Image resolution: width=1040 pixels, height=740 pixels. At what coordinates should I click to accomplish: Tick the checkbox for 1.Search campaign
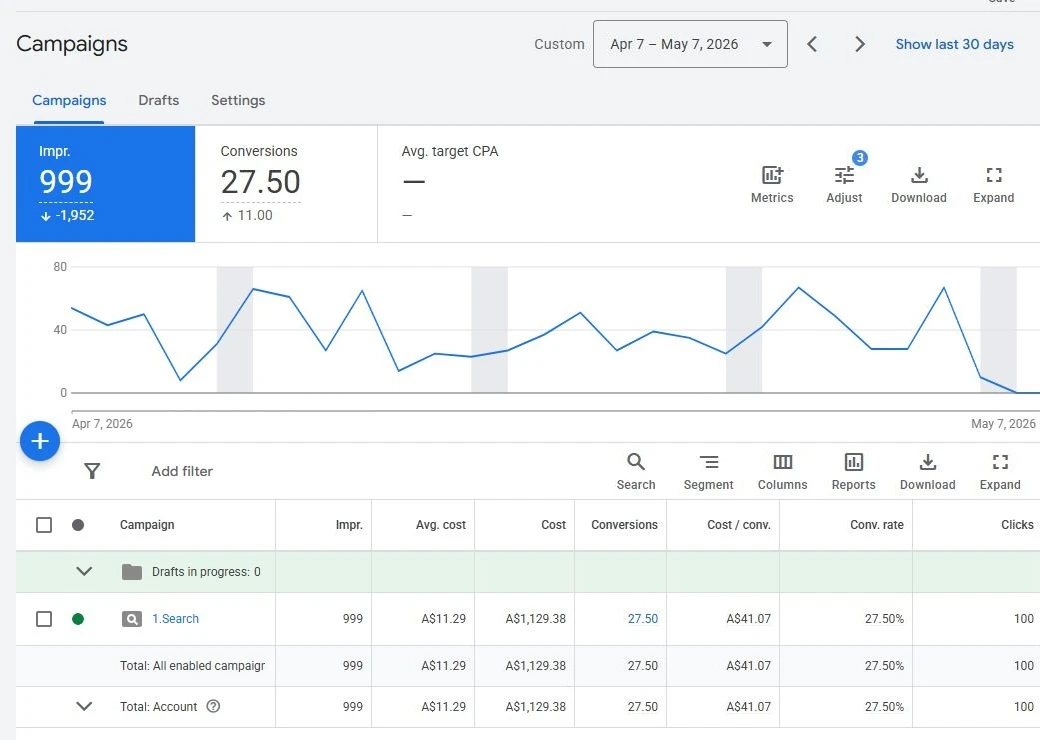pos(44,619)
